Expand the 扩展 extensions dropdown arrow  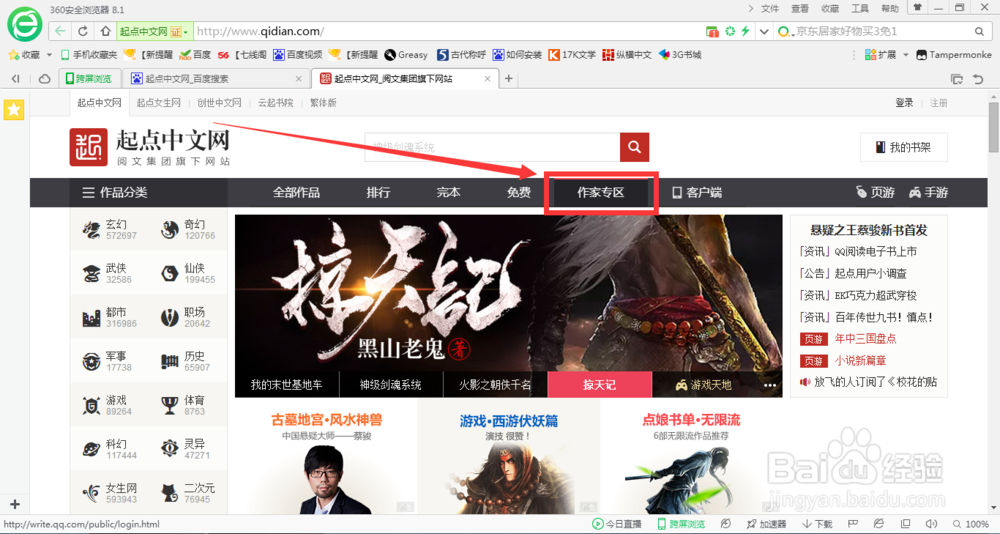(906, 55)
